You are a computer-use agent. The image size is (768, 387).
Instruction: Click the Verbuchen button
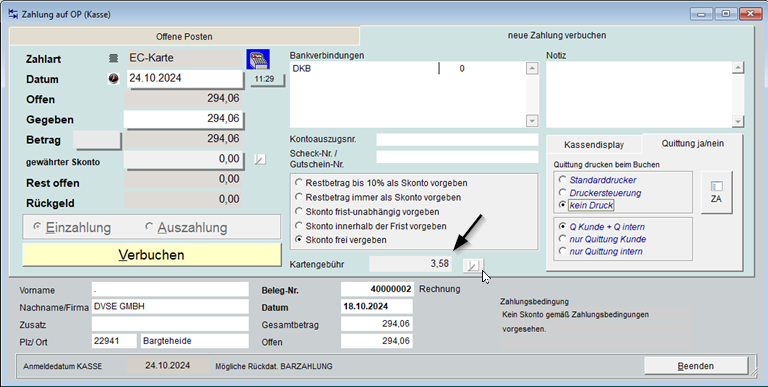[x=152, y=255]
